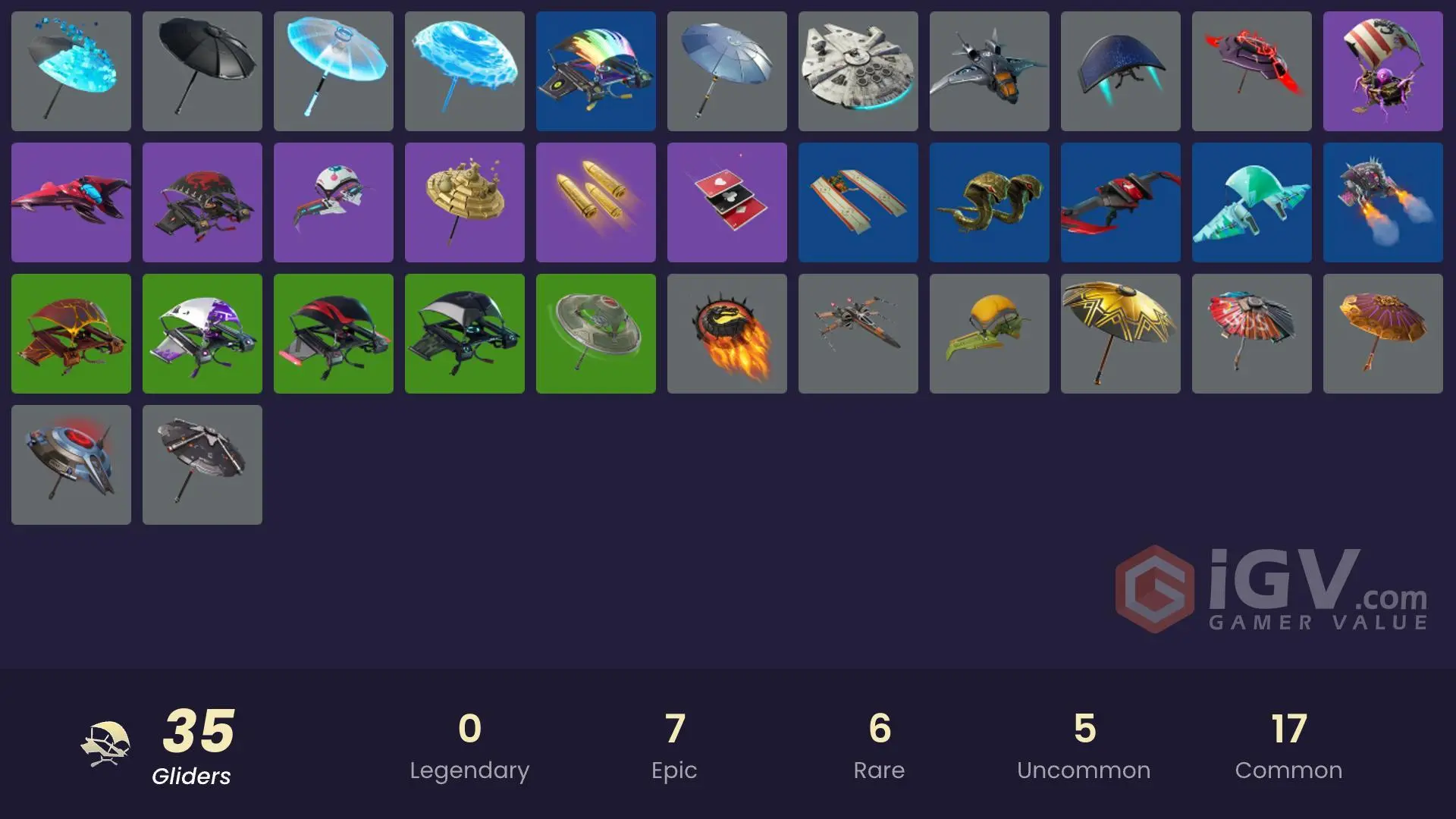Click the Gliders parachute icon

click(x=105, y=744)
